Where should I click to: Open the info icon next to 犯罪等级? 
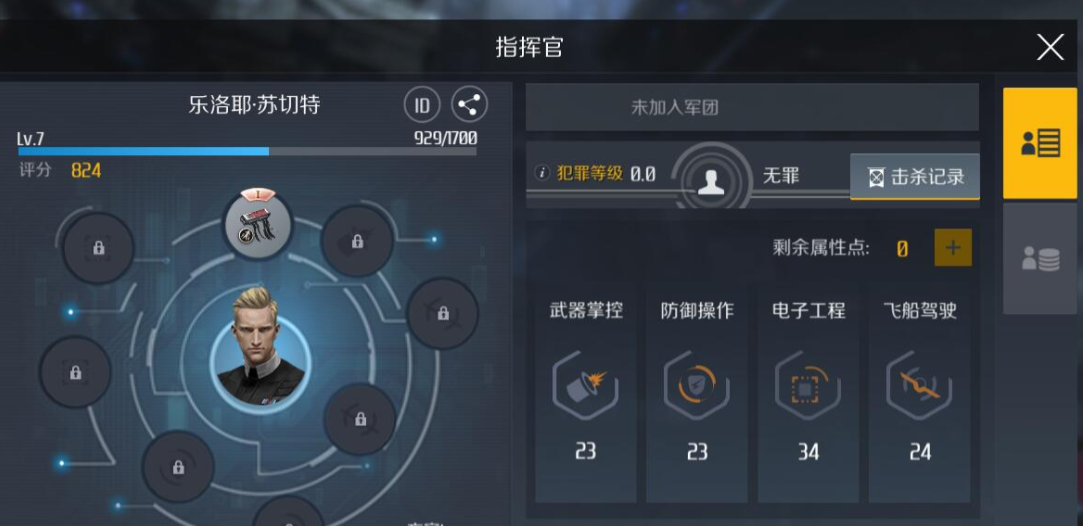pyautogui.click(x=542, y=173)
